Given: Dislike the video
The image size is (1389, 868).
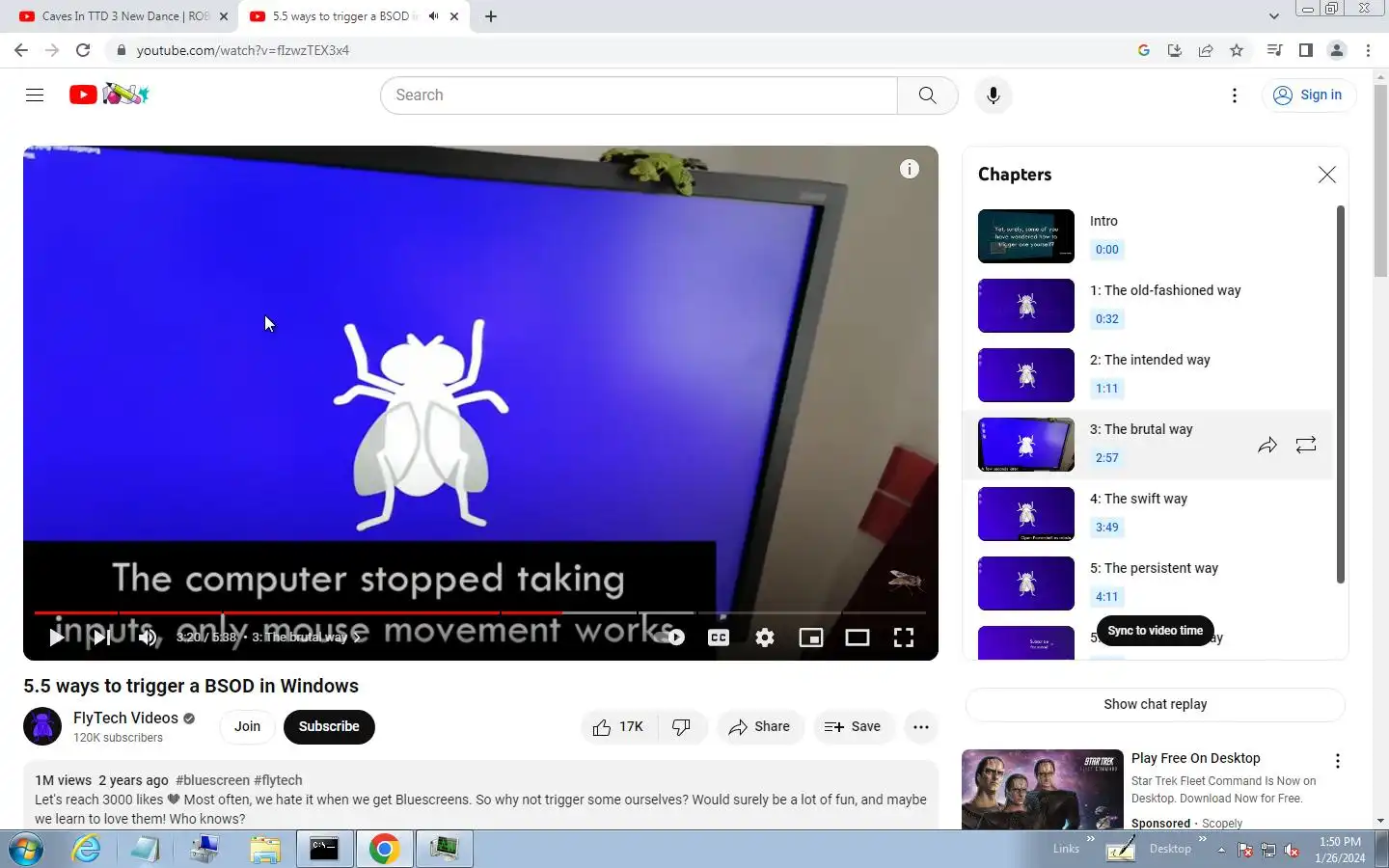Looking at the screenshot, I should [682, 726].
